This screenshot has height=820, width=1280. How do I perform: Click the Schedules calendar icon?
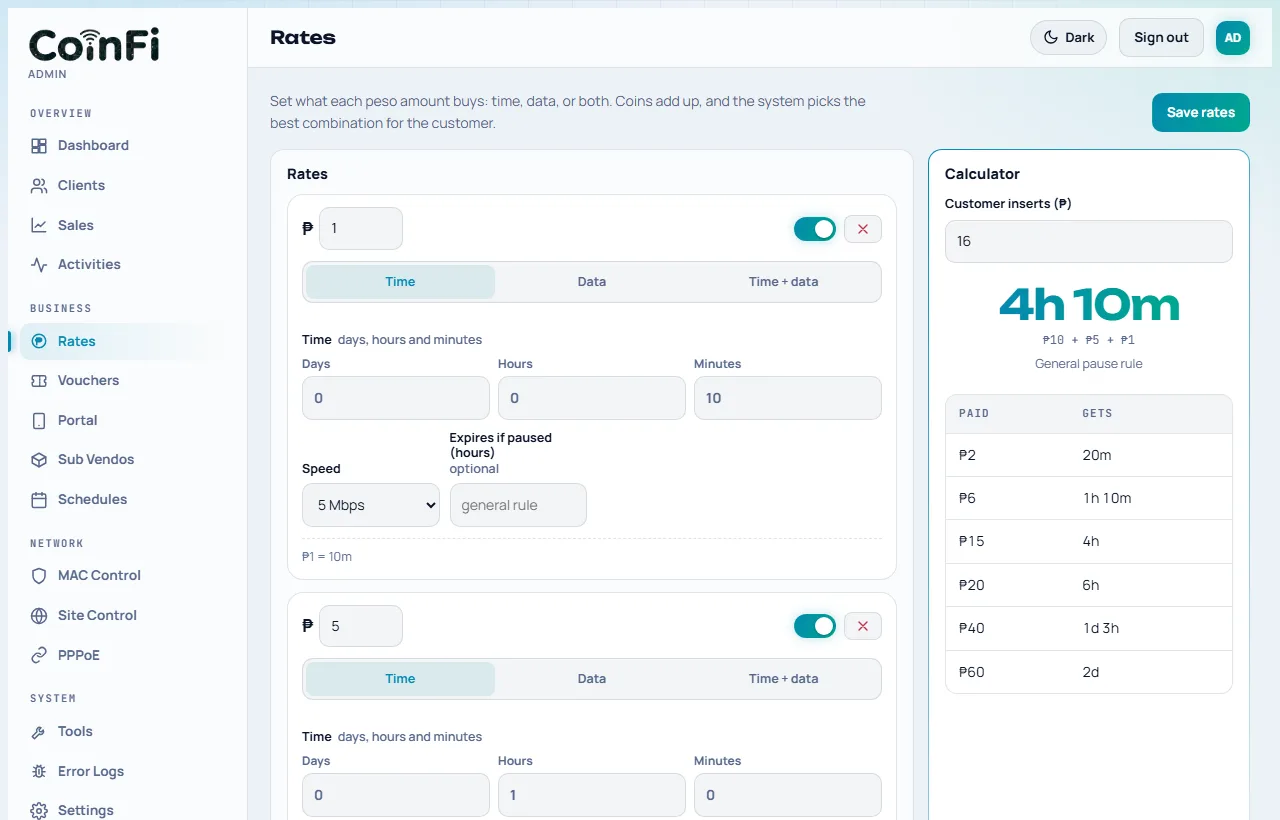39,500
